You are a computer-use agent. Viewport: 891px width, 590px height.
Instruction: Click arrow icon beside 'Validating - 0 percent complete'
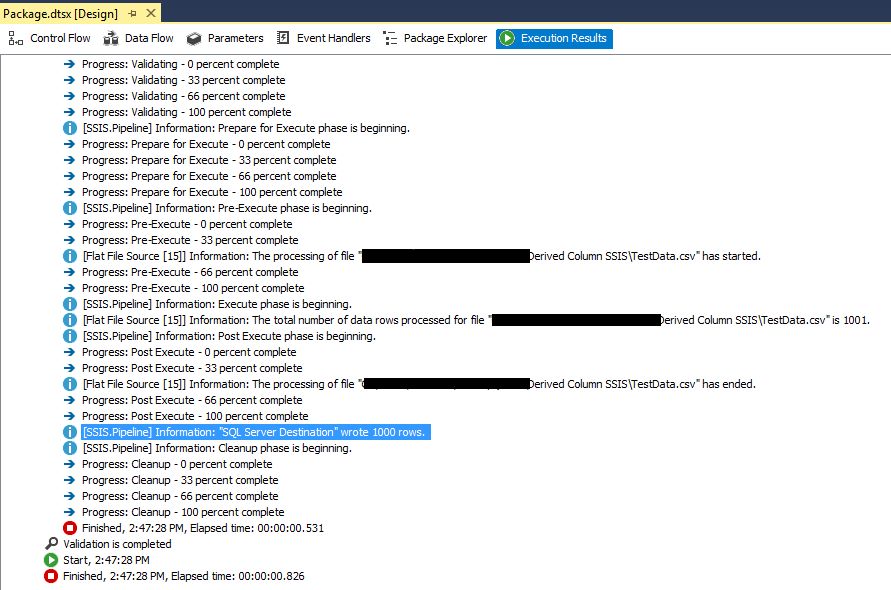coord(69,64)
